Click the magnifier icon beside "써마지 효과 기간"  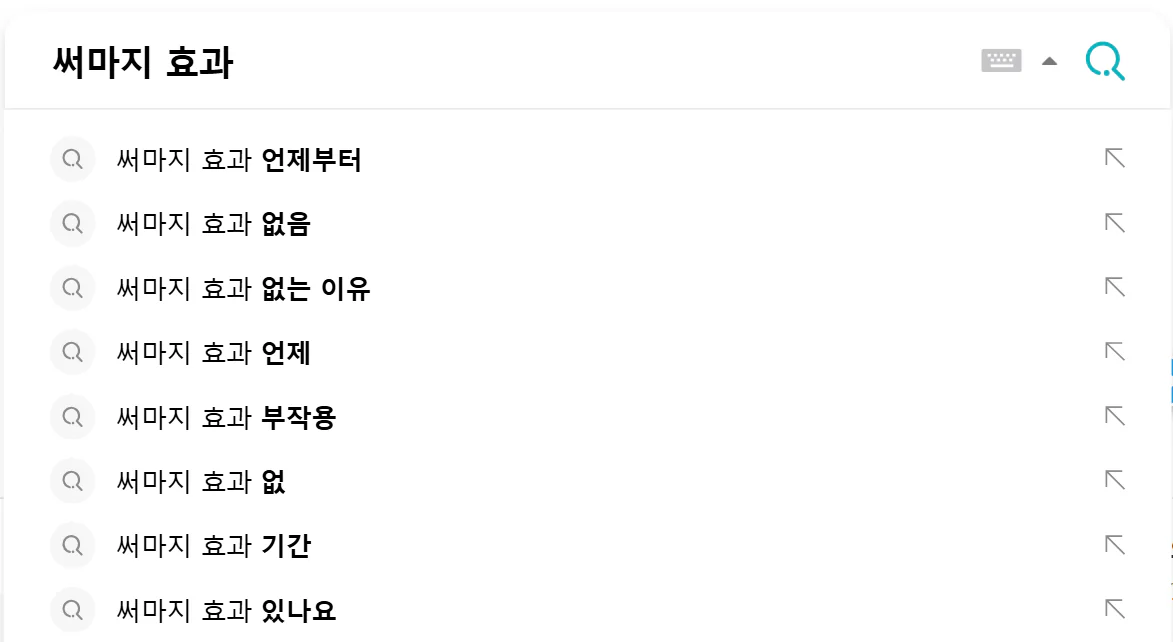(71, 546)
